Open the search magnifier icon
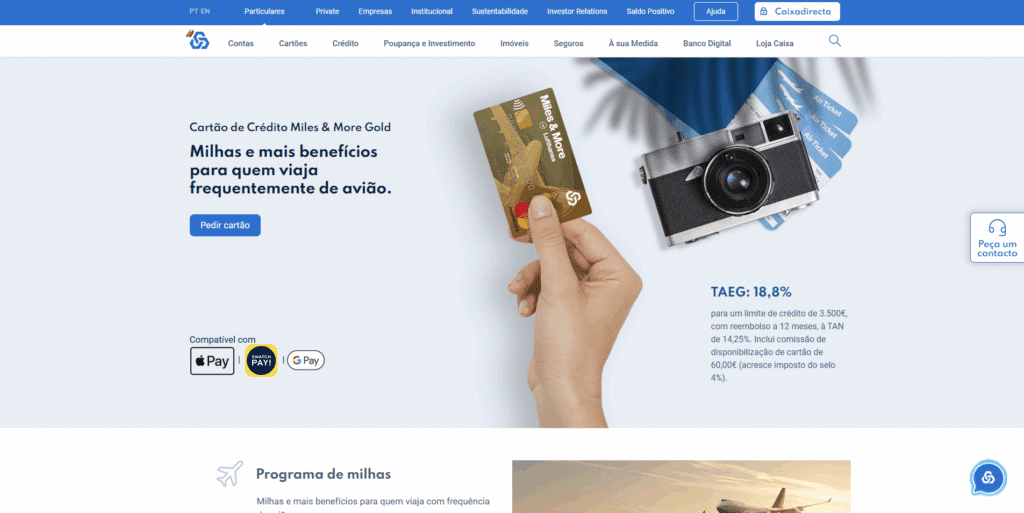 835,41
